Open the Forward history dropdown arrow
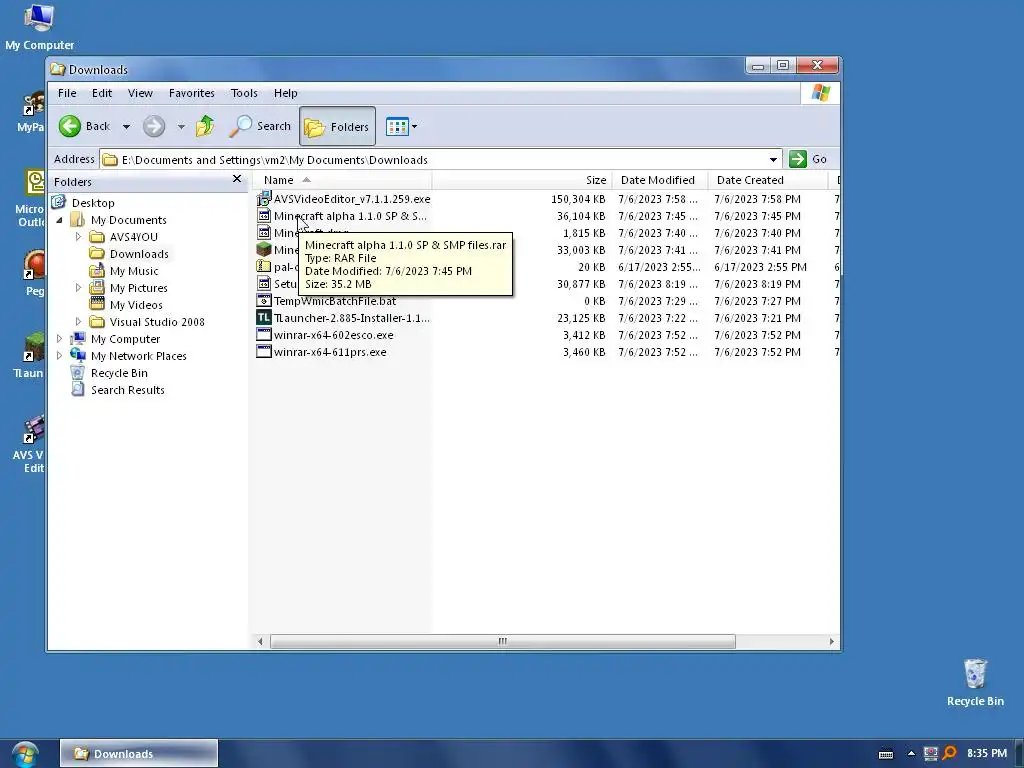The image size is (1024, 768). [181, 127]
